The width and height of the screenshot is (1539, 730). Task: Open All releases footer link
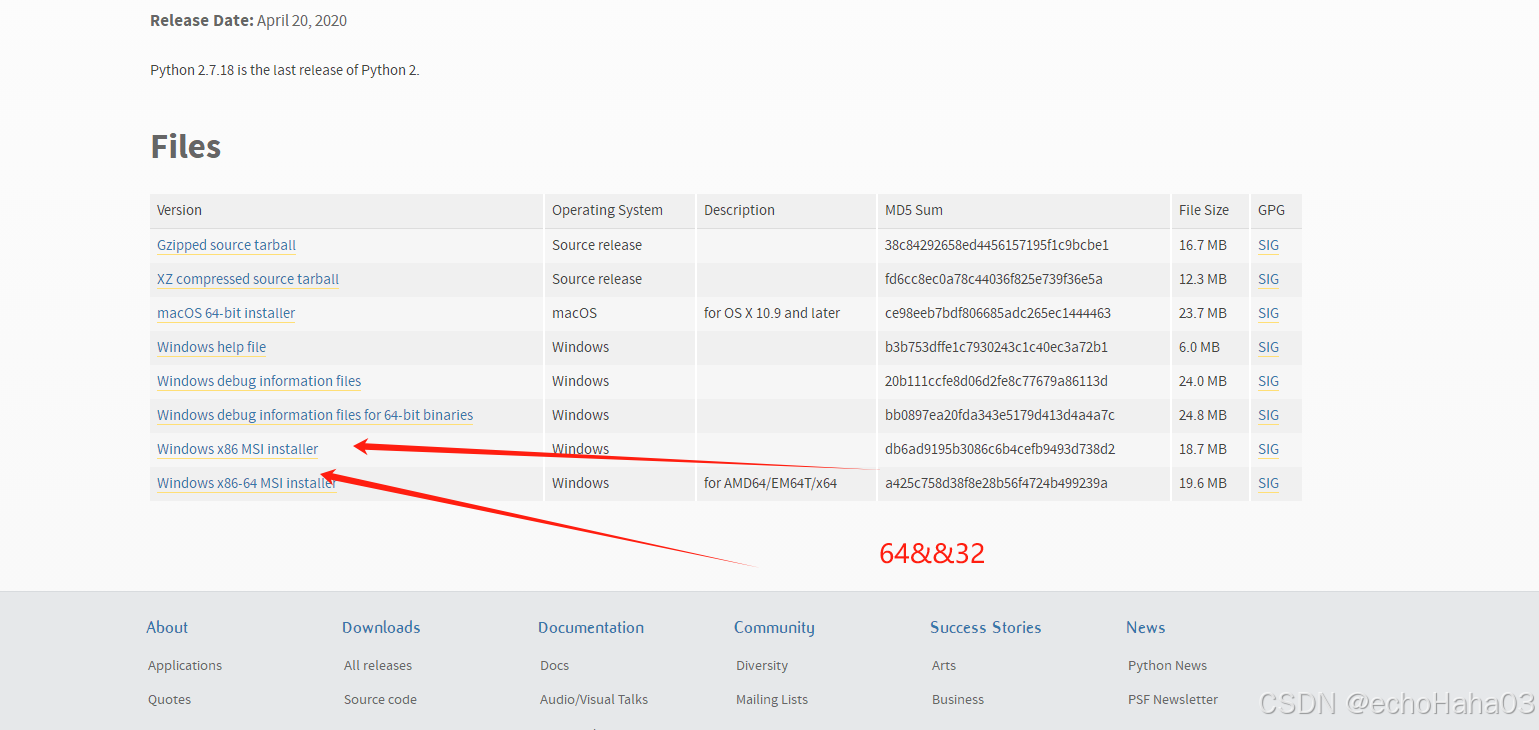(x=378, y=665)
